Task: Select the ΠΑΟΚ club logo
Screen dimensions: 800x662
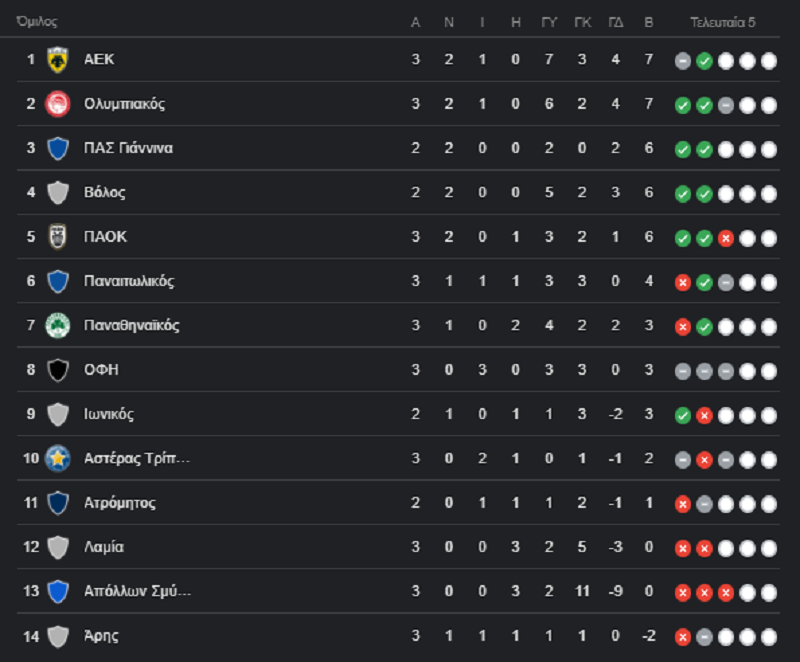Action: (x=58, y=237)
